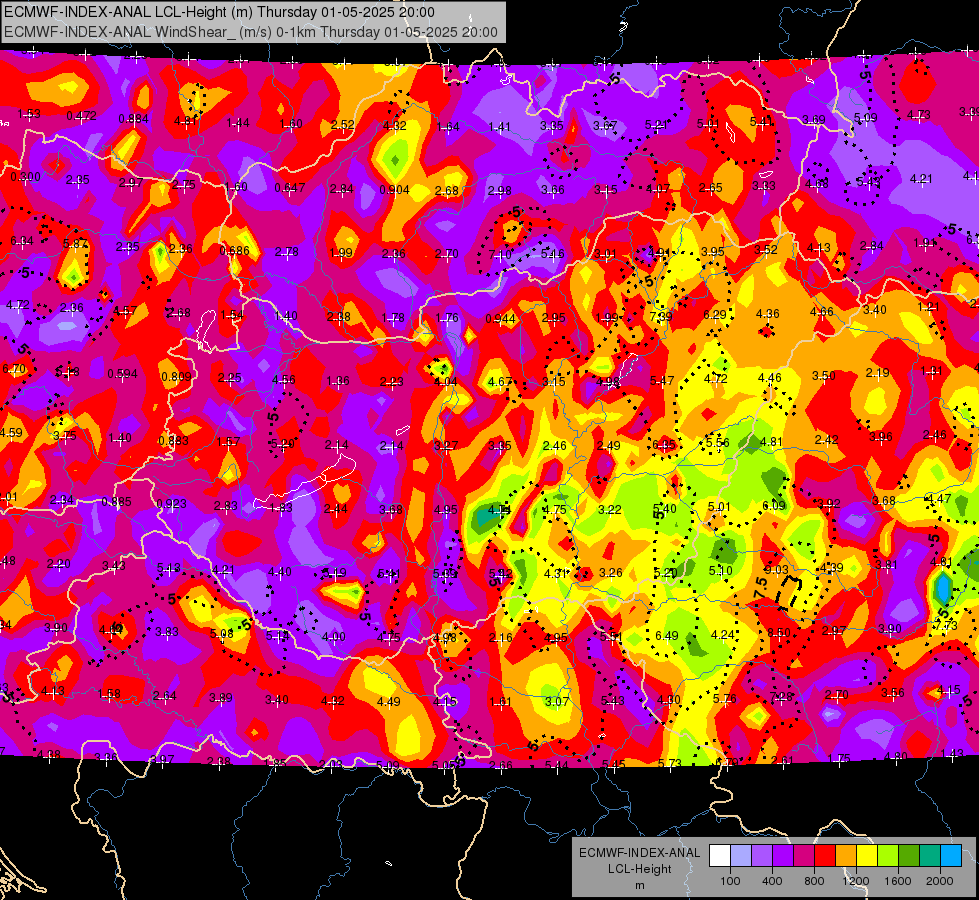Click the wind shear value 7.10

pos(500,255)
